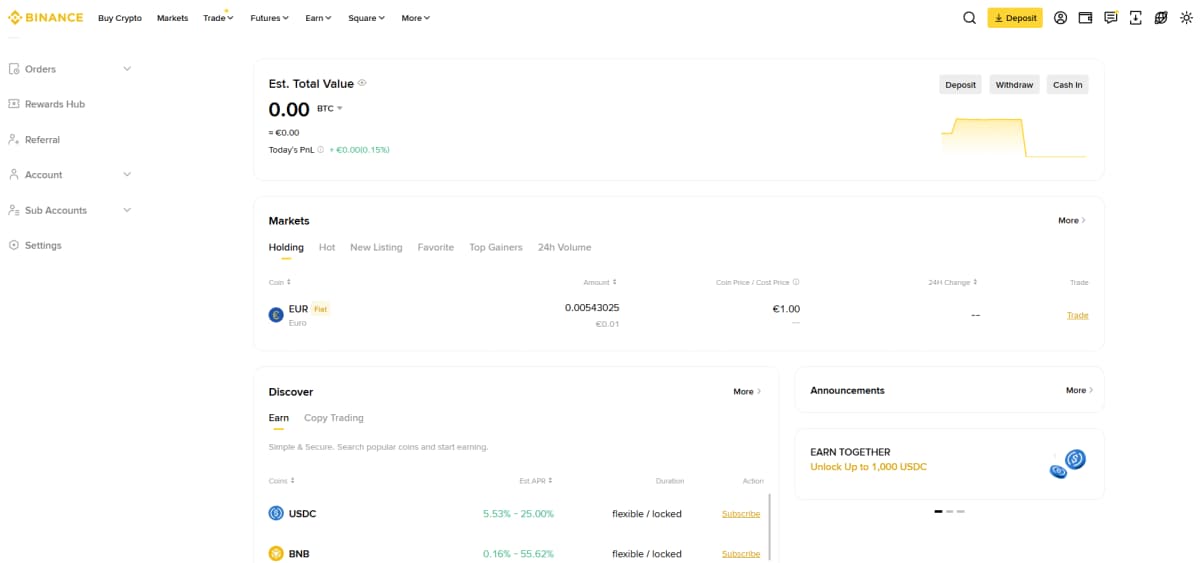
Task: Open the language globe icon
Action: 1161,18
